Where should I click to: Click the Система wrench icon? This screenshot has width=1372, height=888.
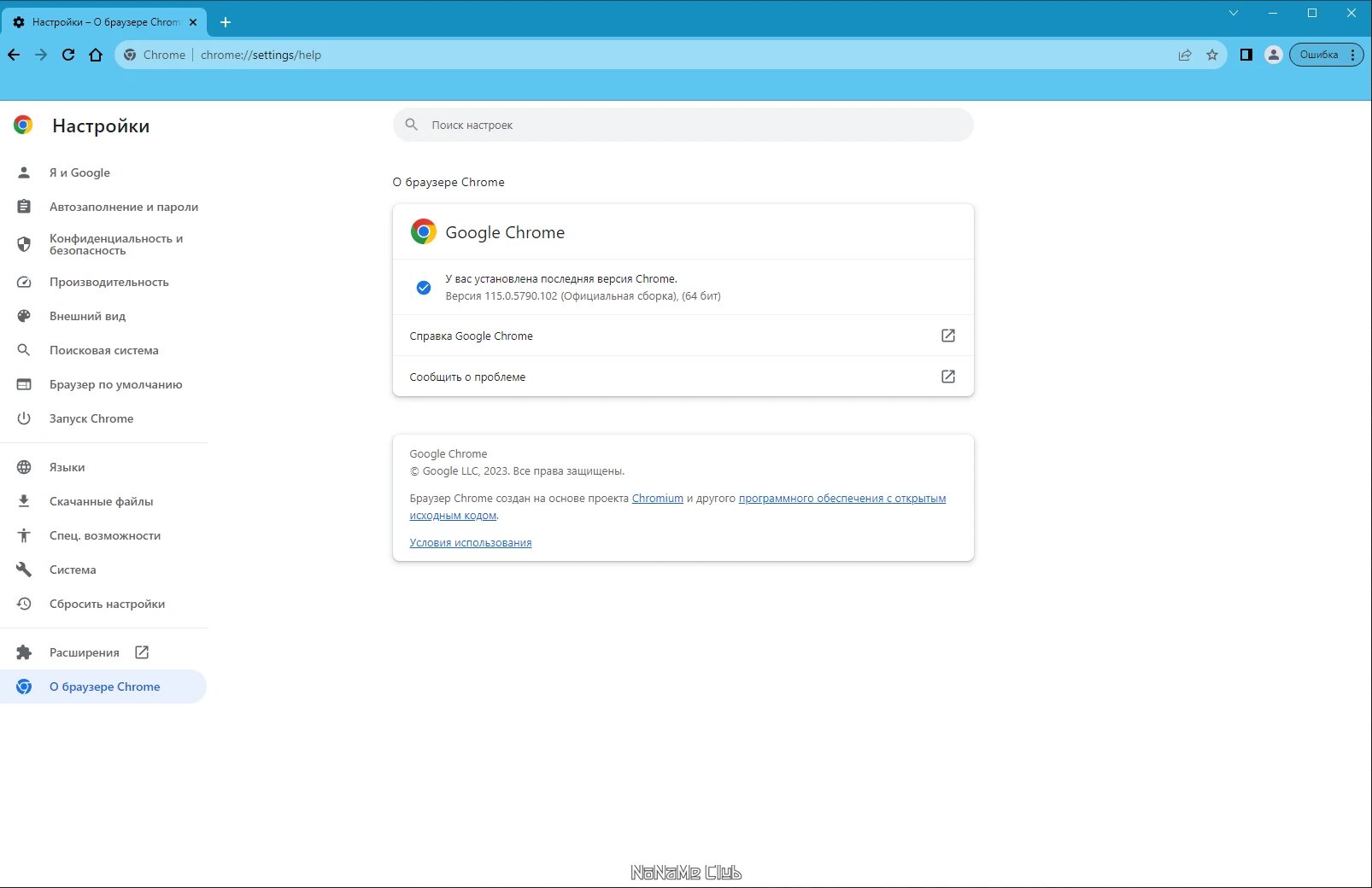coord(24,570)
